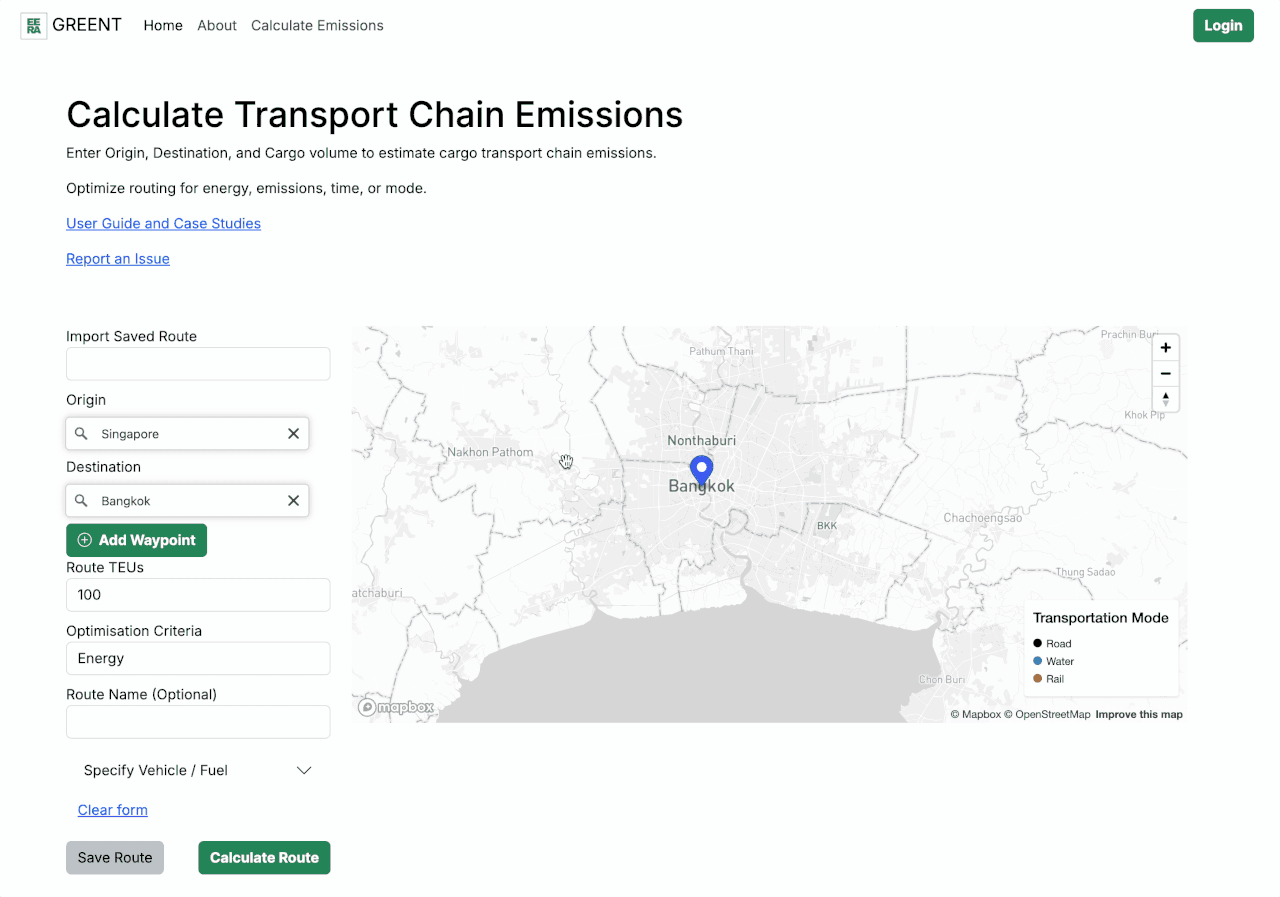Click the EERA GREENT logo icon
Screen dimensions: 1280x897
coord(34,26)
